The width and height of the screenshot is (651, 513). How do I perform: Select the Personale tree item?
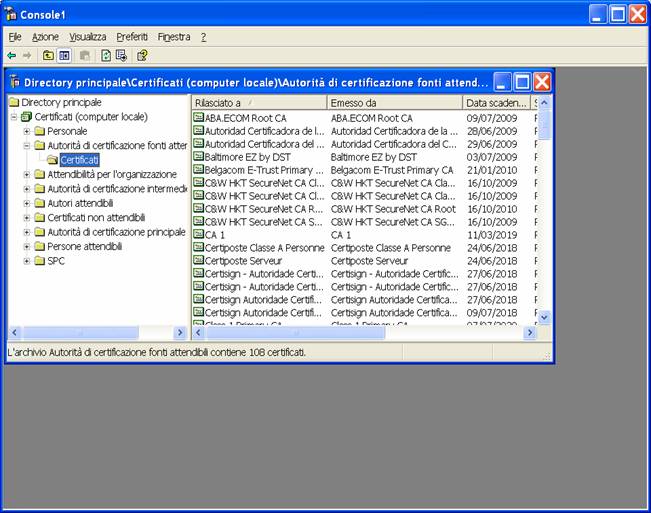point(67,131)
